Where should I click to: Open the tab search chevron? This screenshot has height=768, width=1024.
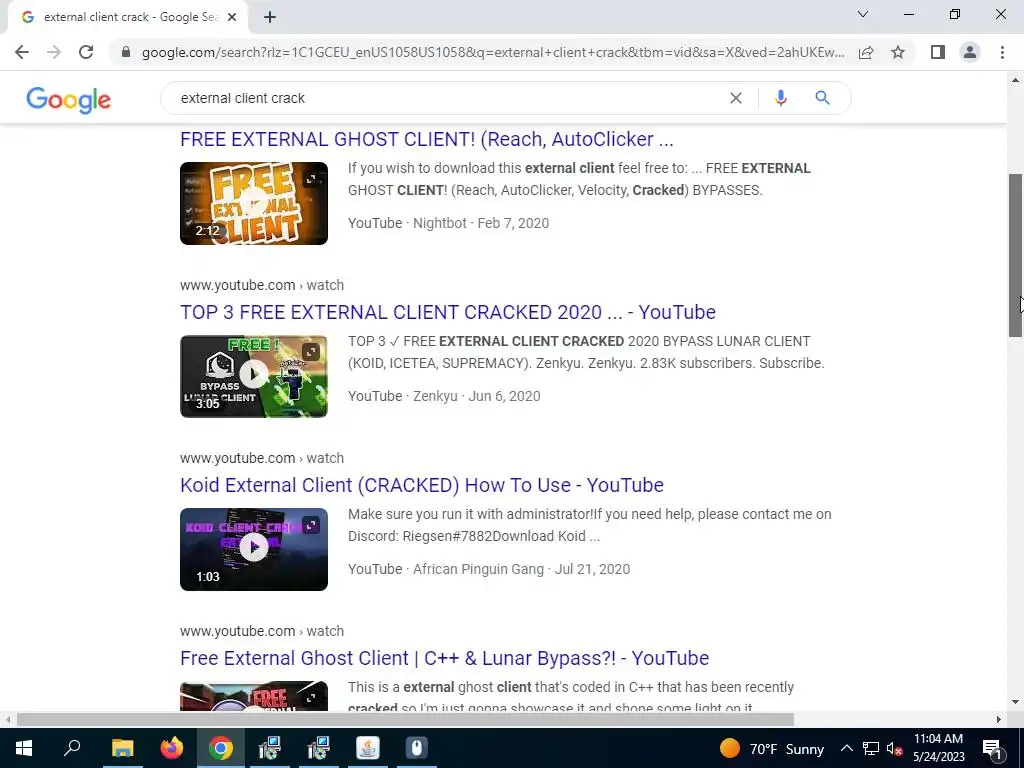[863, 14]
